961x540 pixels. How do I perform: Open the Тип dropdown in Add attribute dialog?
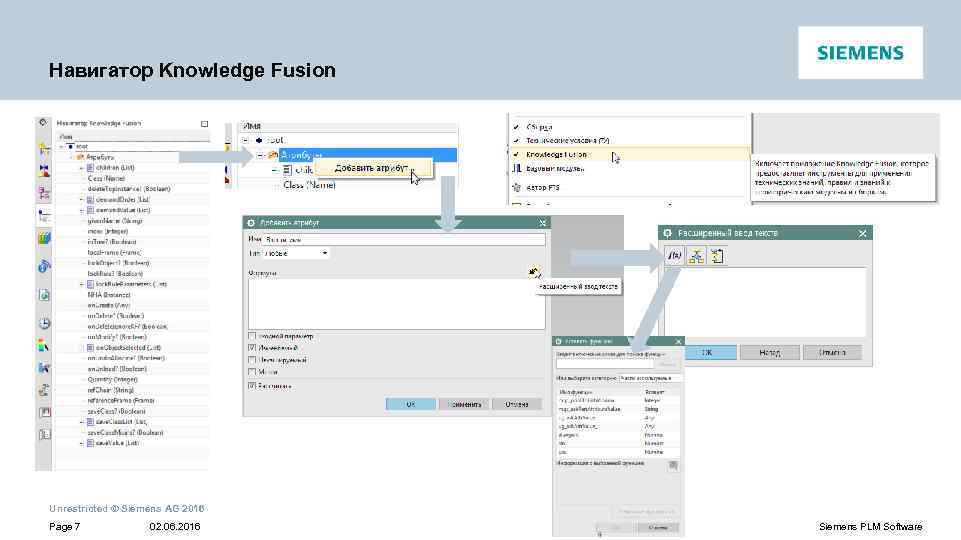297,253
